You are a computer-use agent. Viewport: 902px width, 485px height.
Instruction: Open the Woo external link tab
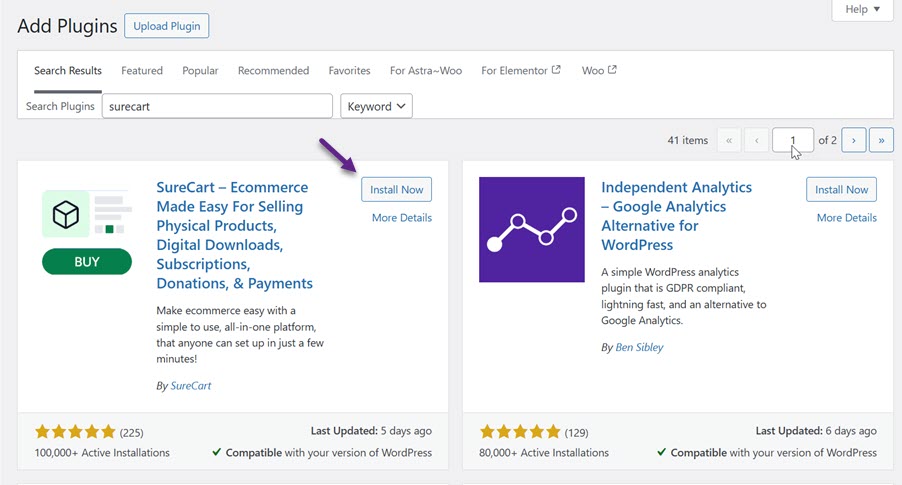point(599,71)
